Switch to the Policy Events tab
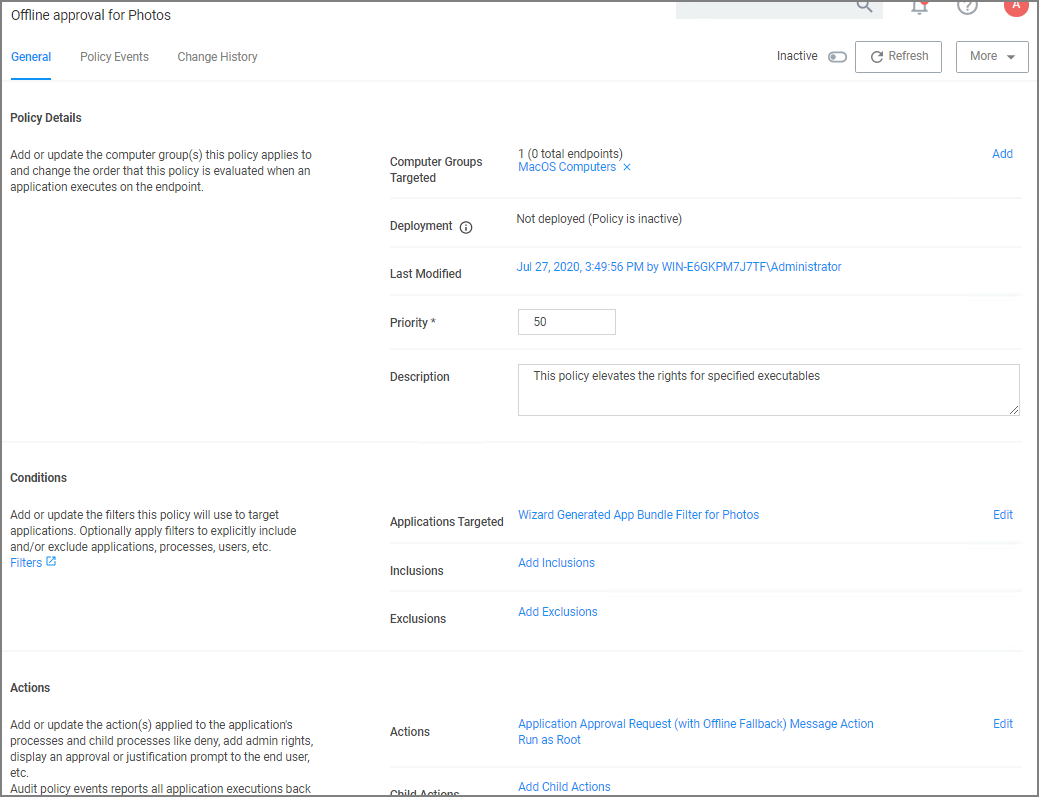Viewport: 1039px width, 797px height. coord(114,57)
